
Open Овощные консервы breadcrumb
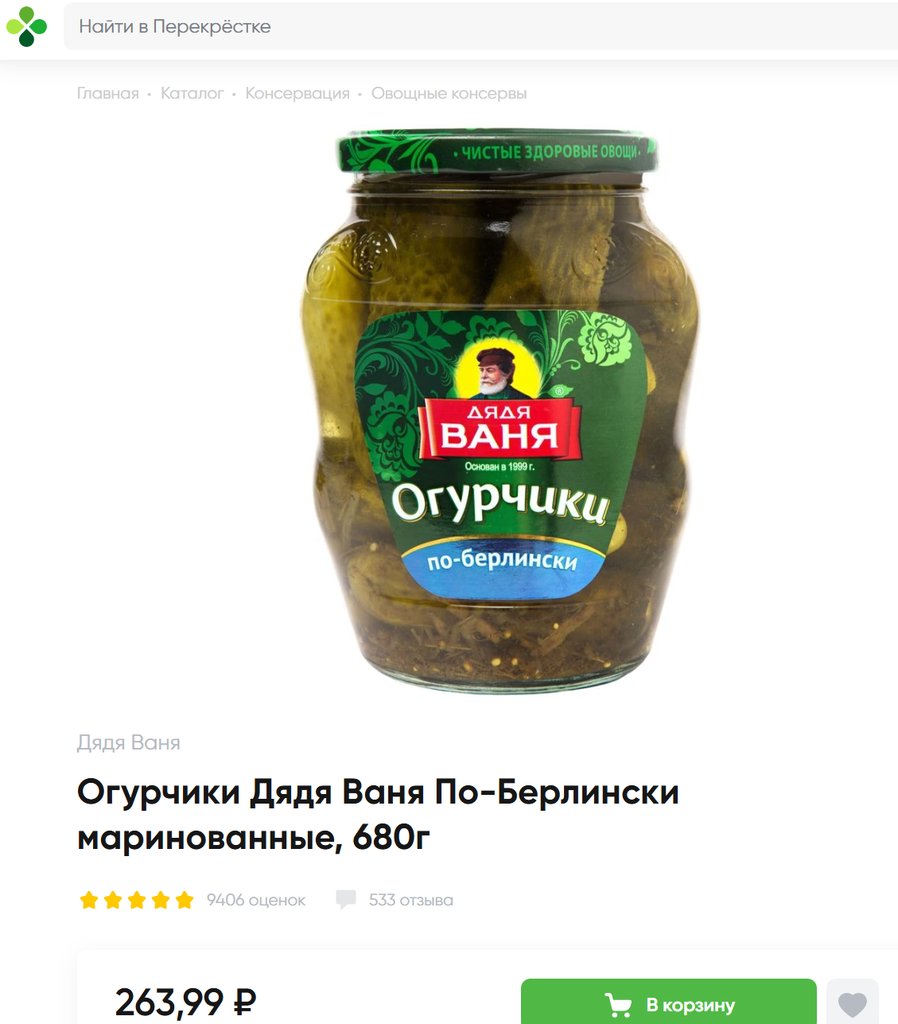(449, 93)
